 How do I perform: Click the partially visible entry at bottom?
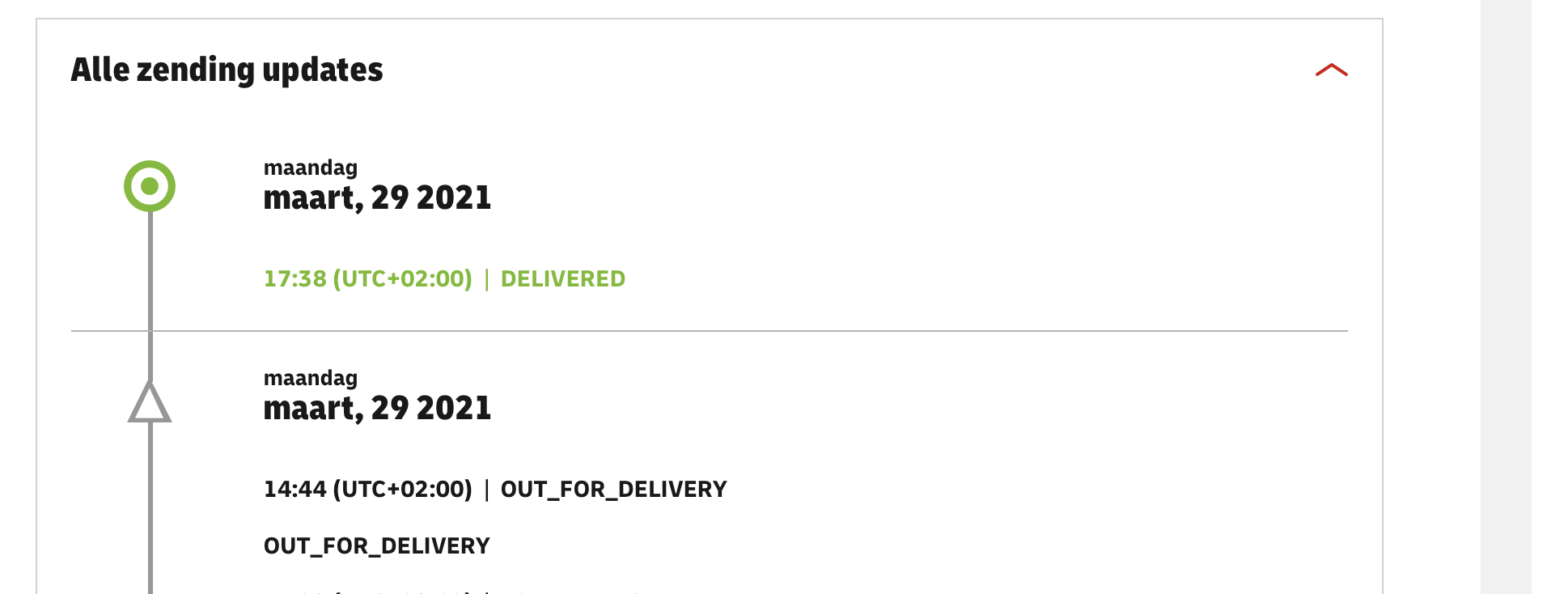[x=453, y=591]
